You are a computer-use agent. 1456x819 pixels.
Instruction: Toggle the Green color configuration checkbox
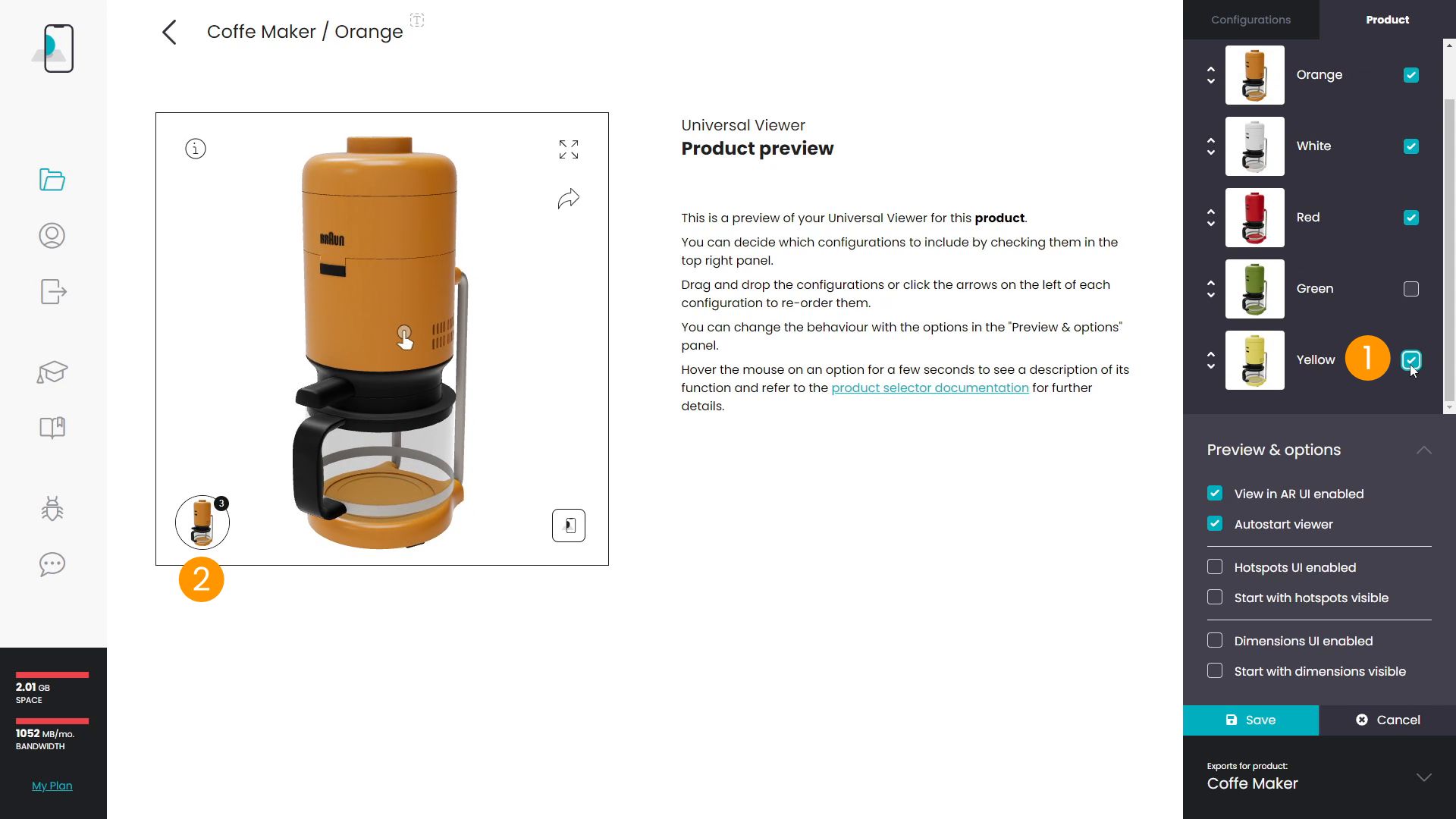(1411, 288)
